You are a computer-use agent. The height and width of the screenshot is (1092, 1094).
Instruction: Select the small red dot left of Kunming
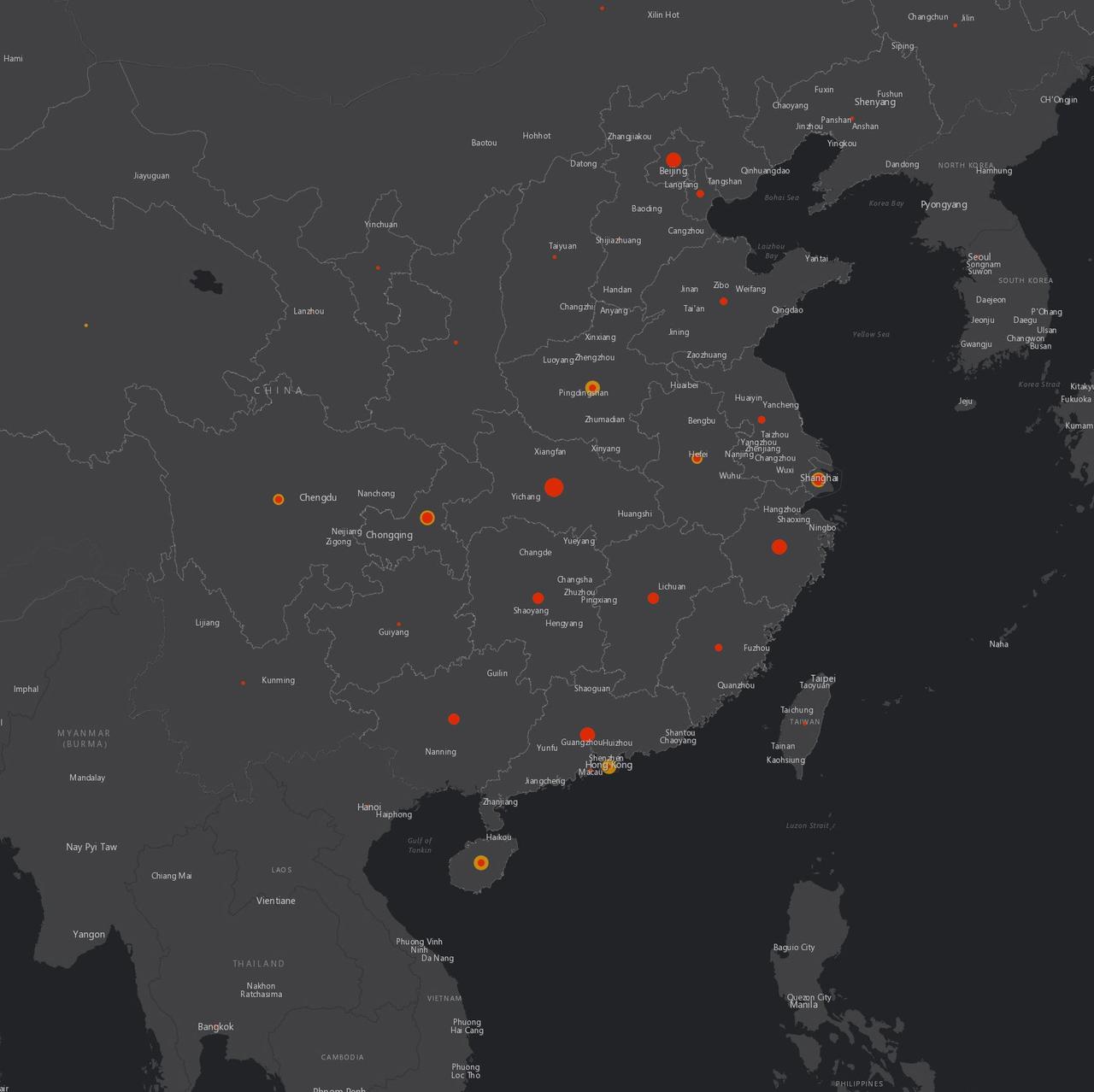[x=243, y=683]
